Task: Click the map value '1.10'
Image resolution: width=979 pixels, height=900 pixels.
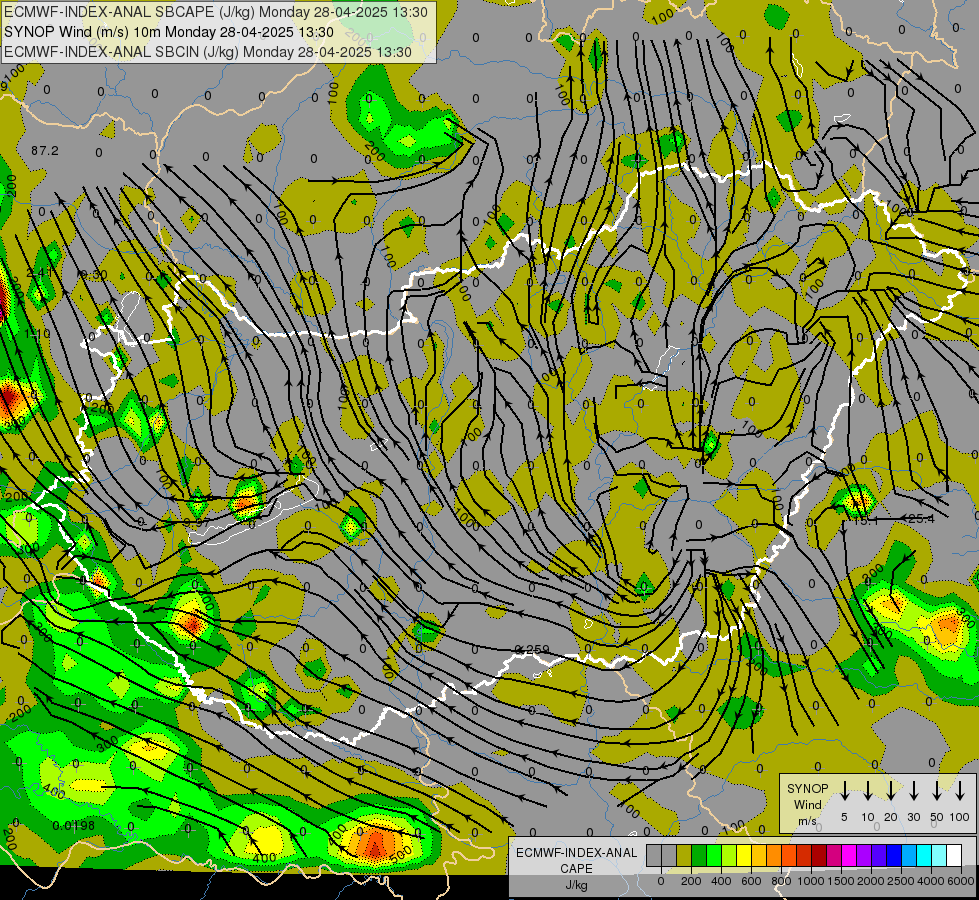Action: (x=37, y=334)
